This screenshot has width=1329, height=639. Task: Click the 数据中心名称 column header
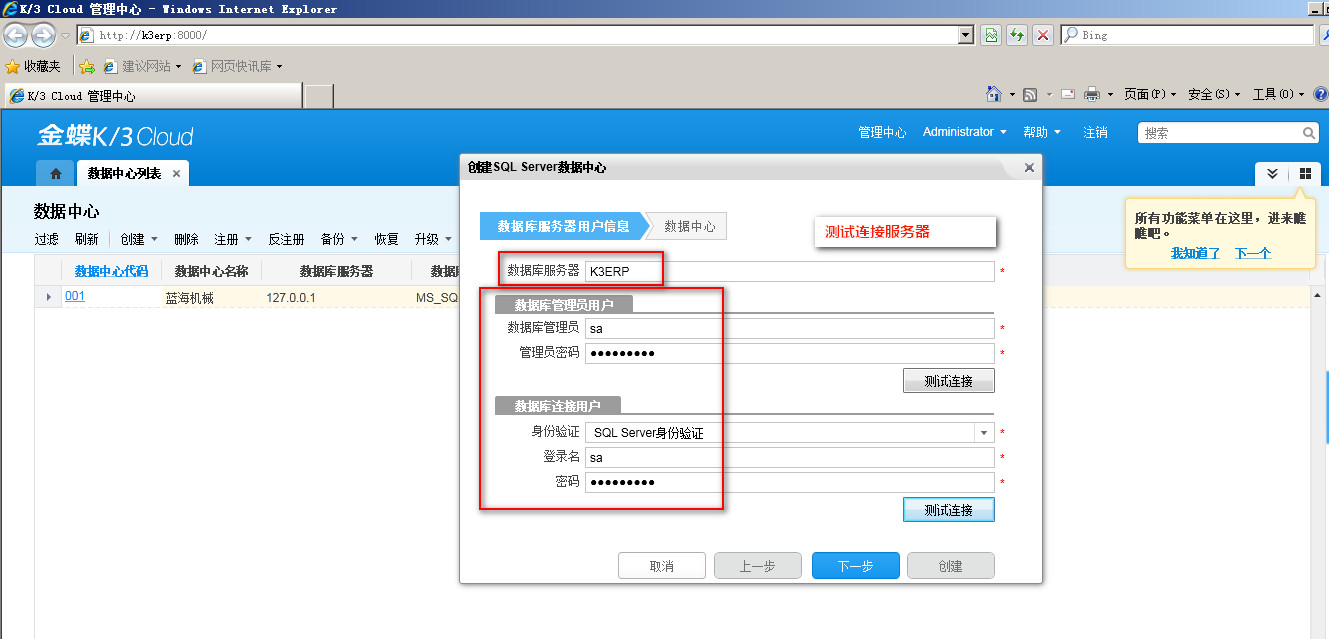(x=211, y=271)
